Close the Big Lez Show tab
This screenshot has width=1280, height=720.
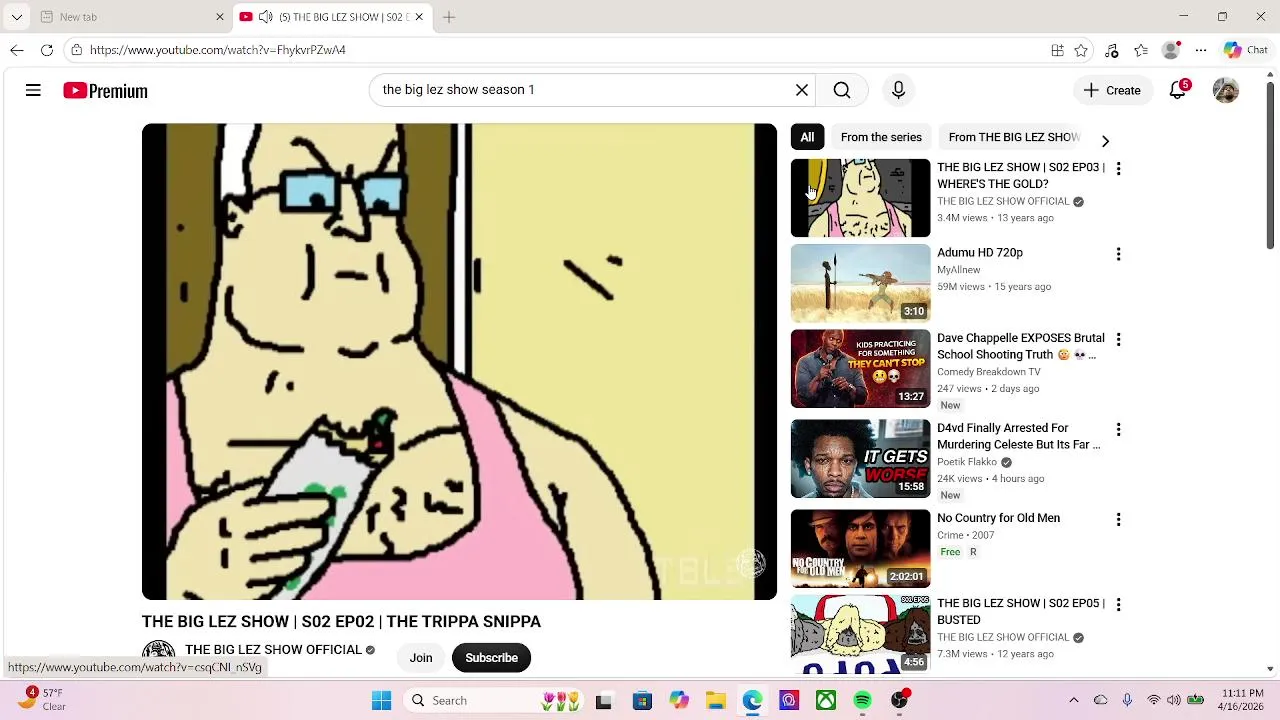(419, 17)
